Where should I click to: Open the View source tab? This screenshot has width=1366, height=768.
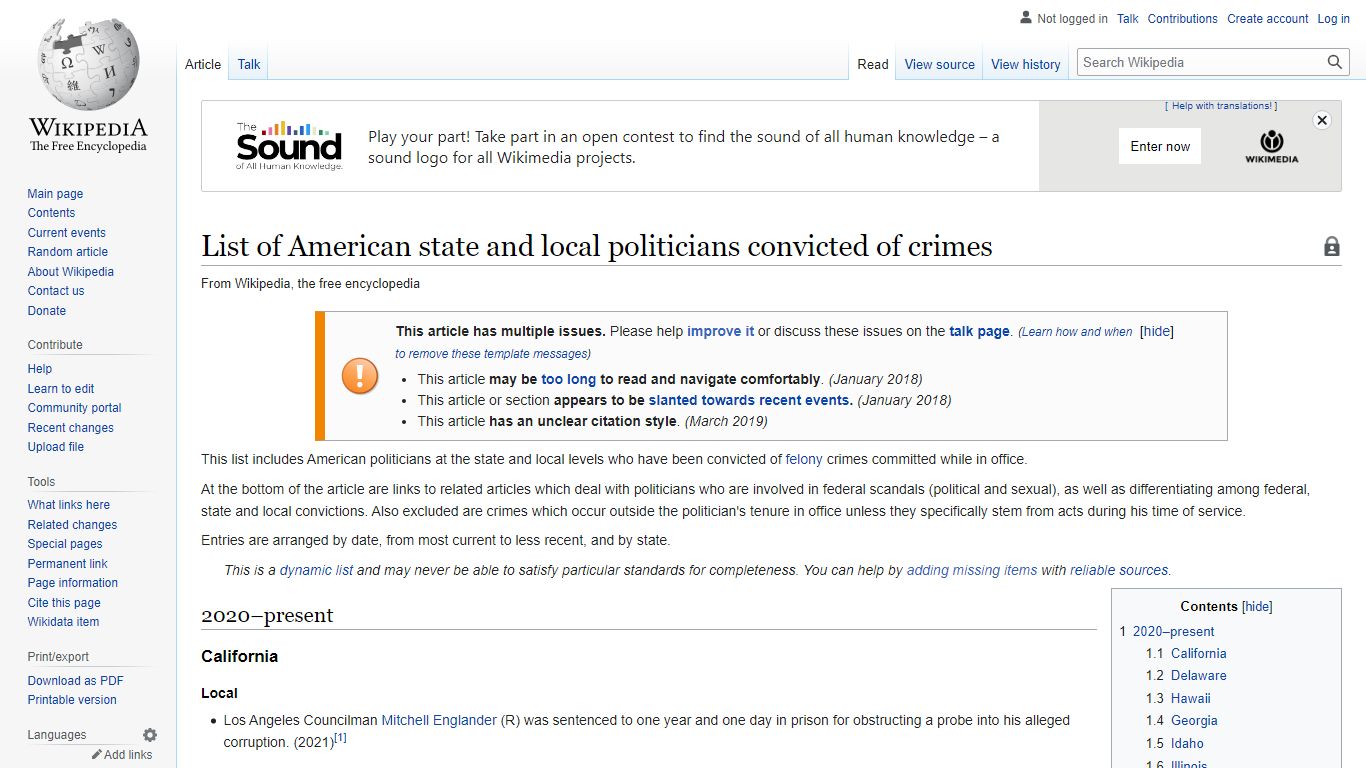tap(940, 64)
